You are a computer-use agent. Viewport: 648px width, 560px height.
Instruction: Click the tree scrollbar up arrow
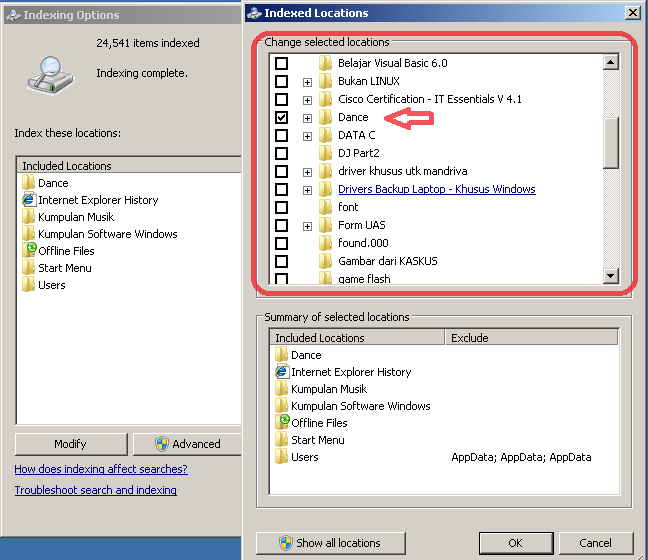(611, 62)
